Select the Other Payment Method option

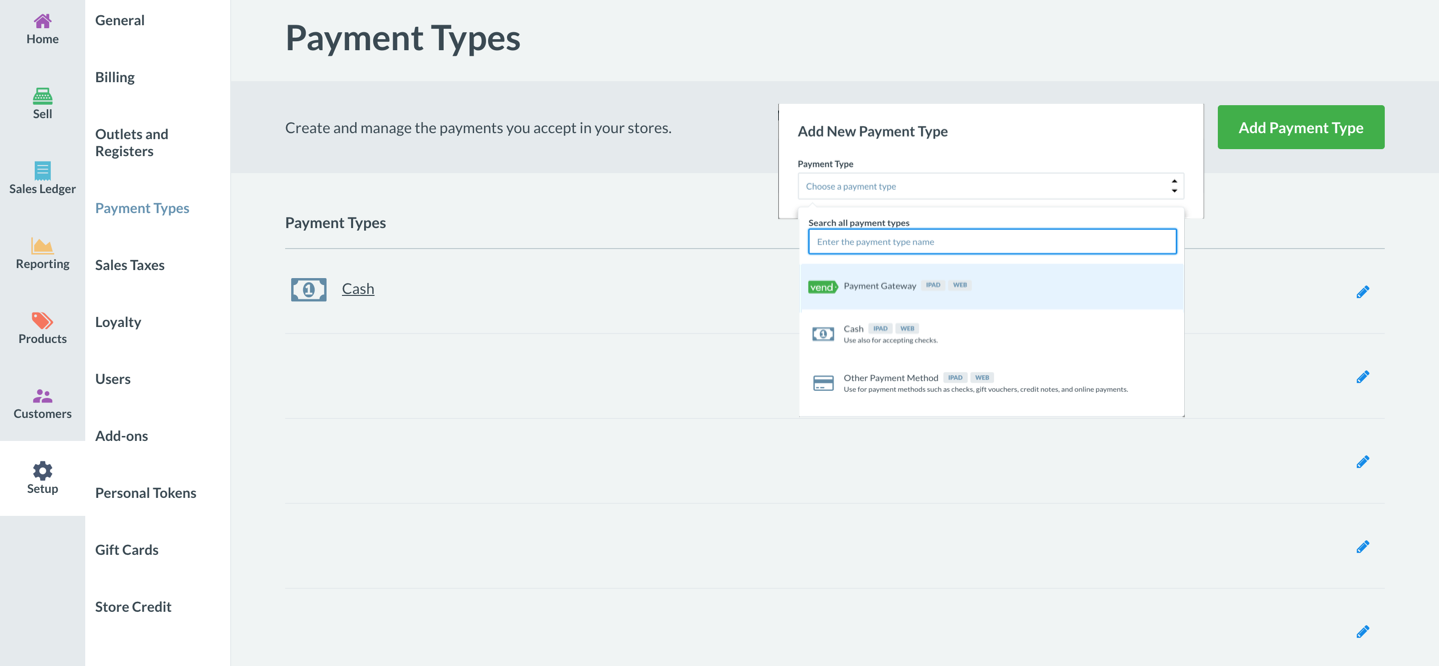click(x=992, y=383)
